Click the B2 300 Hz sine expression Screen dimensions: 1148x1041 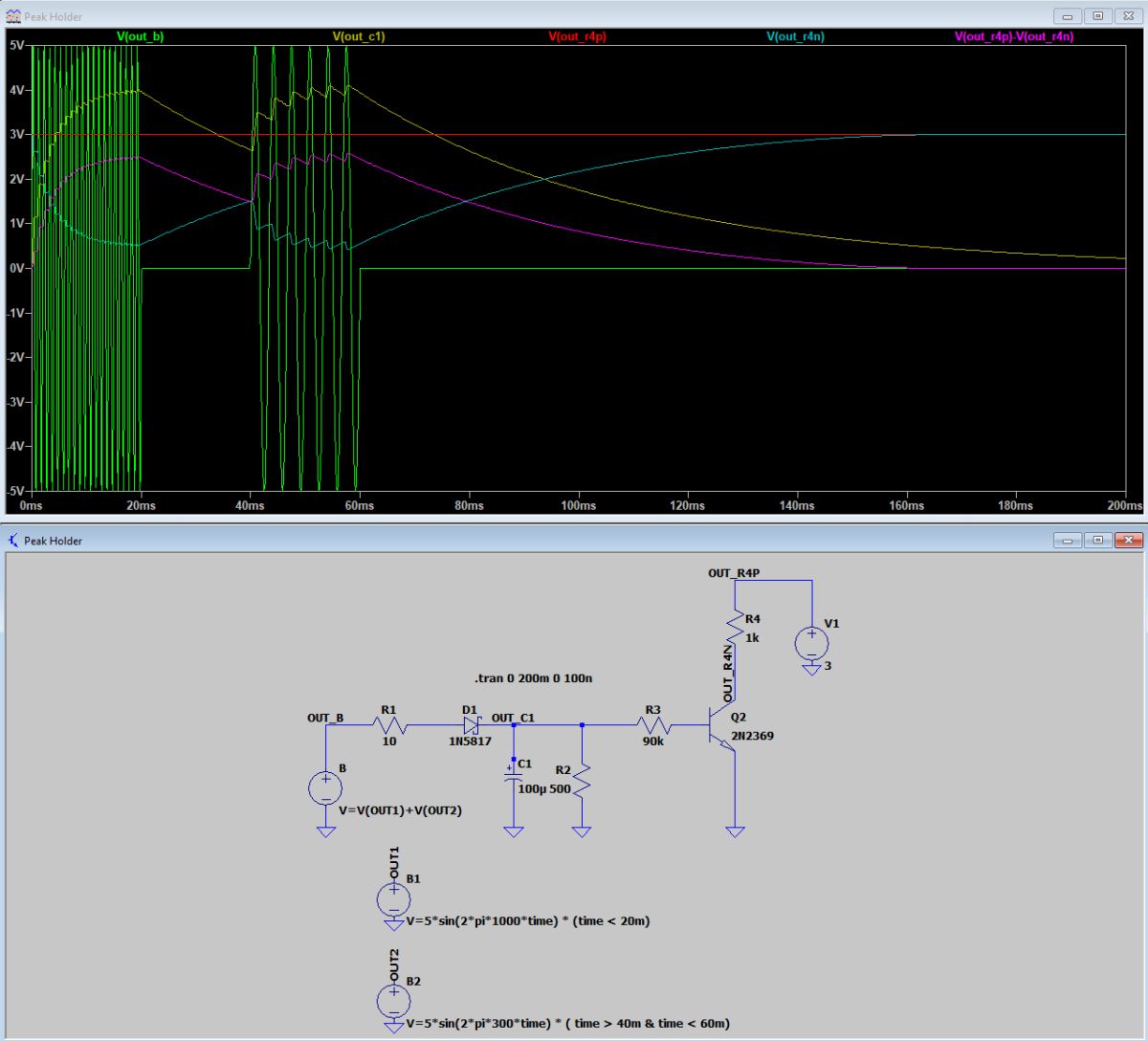pyautogui.click(x=567, y=1024)
